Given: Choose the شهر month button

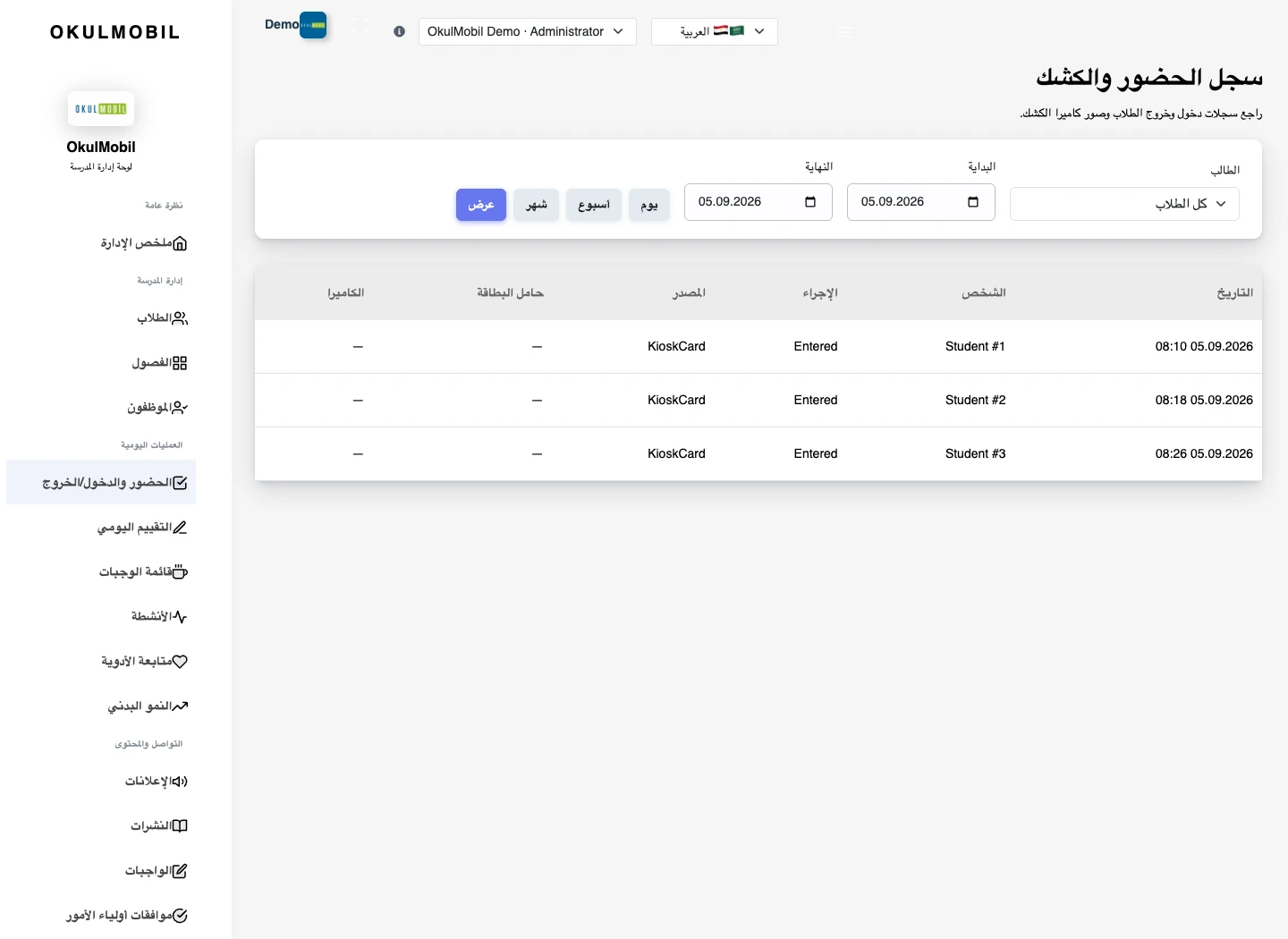Looking at the screenshot, I should (x=537, y=205).
